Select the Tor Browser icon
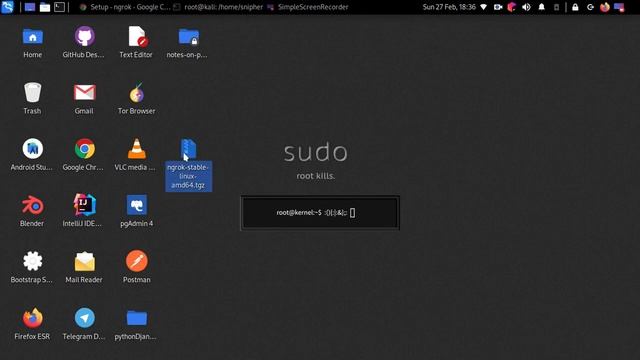The width and height of the screenshot is (640, 360). pyautogui.click(x=136, y=98)
